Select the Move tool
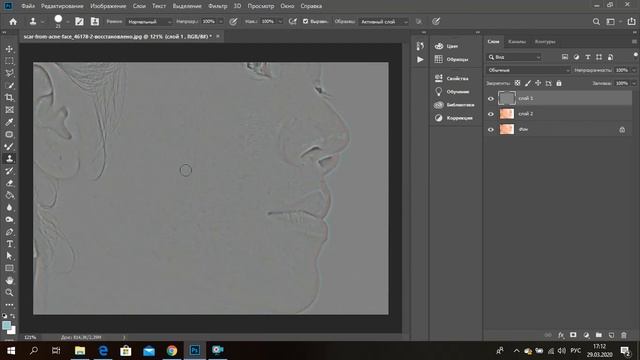The height and width of the screenshot is (360, 640). coord(9,49)
